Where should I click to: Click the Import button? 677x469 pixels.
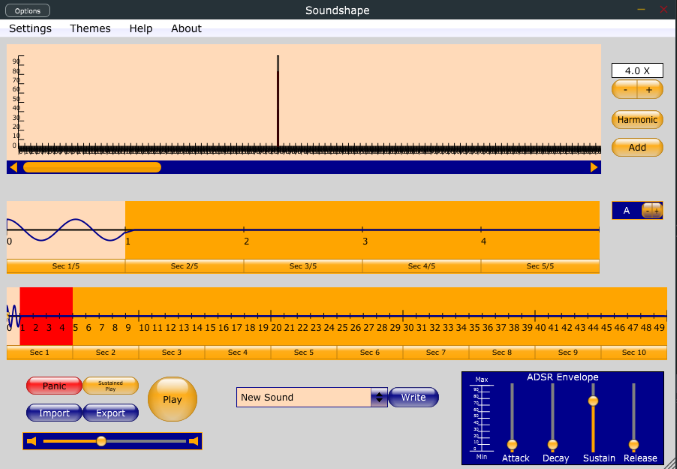pos(54,413)
